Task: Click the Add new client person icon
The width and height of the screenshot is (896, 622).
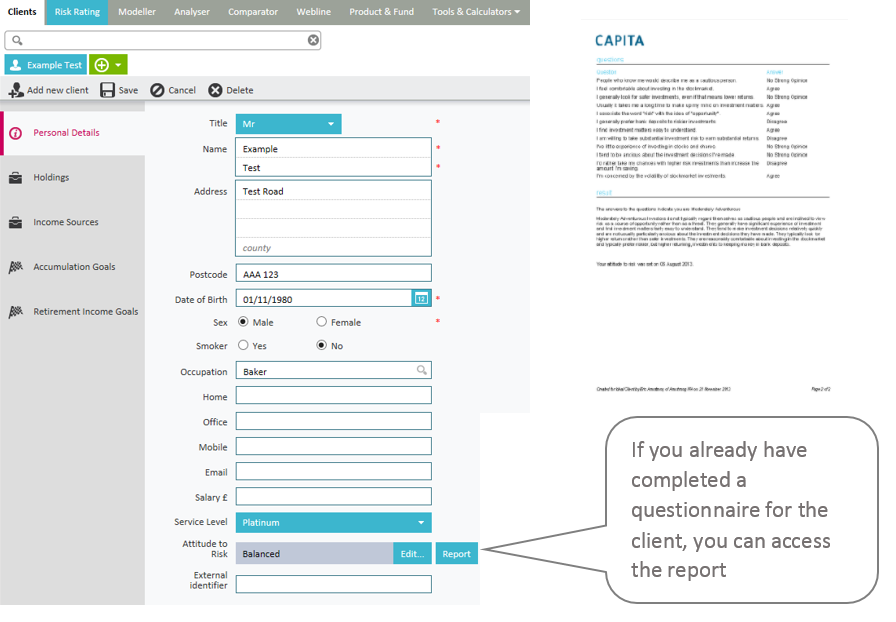Action: point(16,90)
